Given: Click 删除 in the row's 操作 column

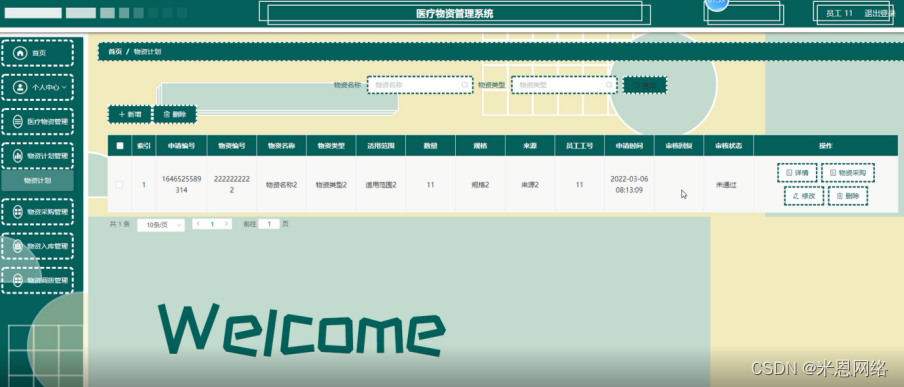Looking at the screenshot, I should tap(848, 196).
